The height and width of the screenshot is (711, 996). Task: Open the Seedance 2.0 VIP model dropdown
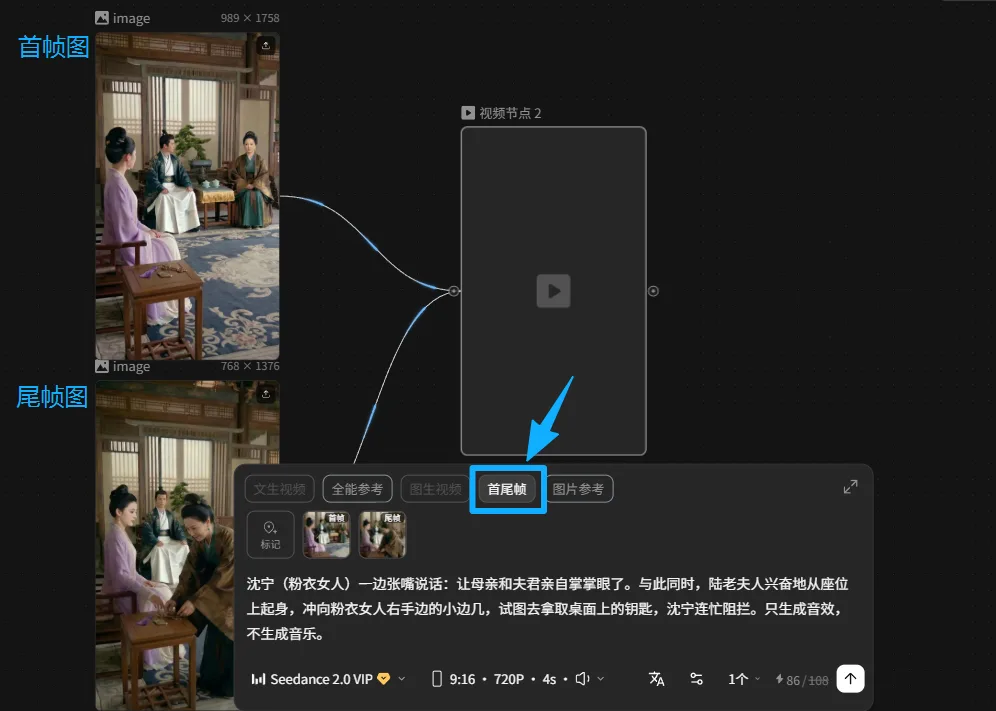click(328, 679)
